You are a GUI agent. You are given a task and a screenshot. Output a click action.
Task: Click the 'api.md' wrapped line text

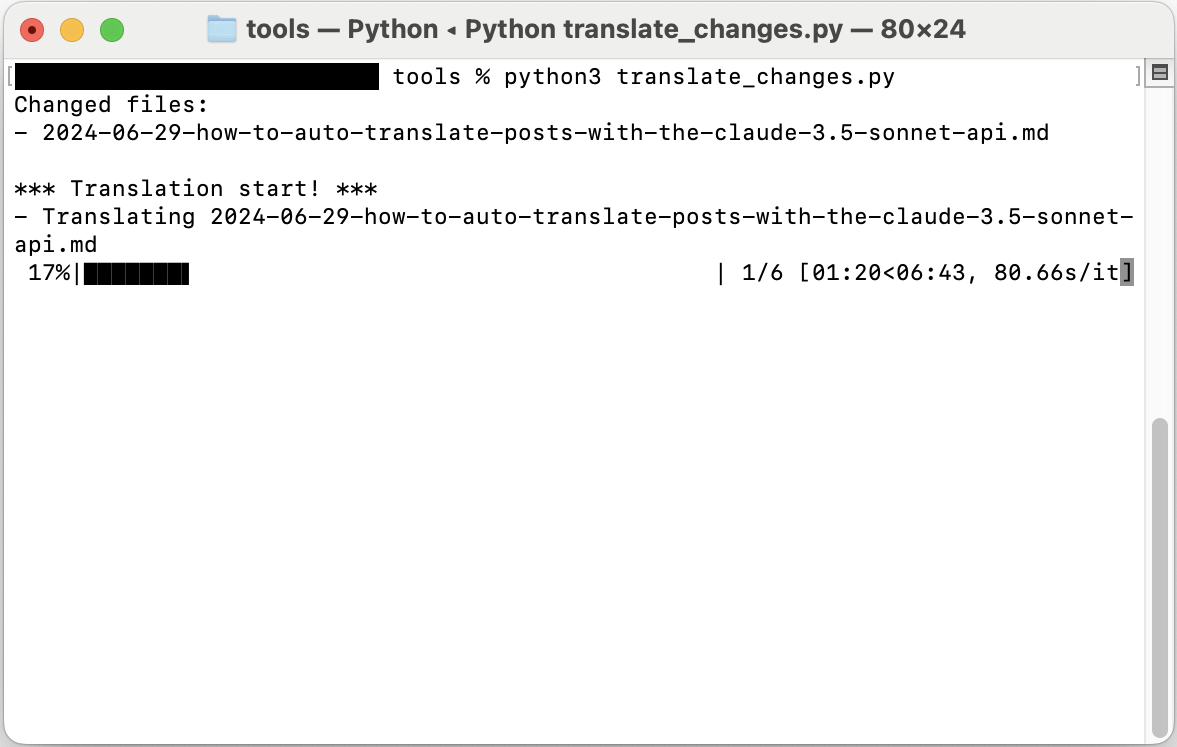[x=56, y=245]
